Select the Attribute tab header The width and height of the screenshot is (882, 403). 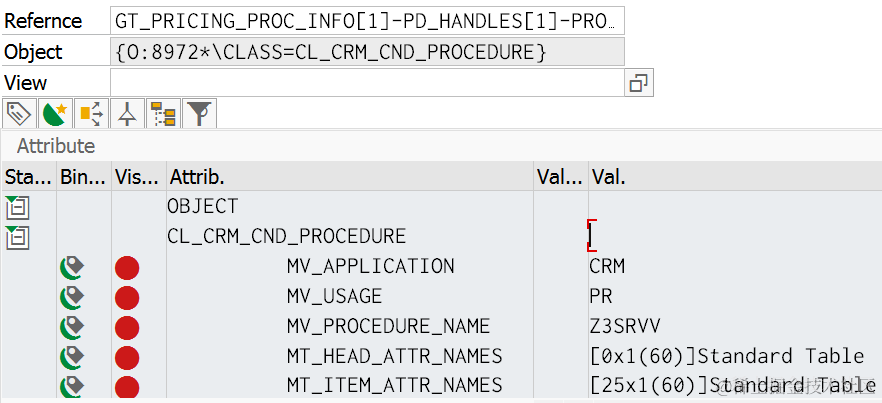pyautogui.click(x=56, y=146)
